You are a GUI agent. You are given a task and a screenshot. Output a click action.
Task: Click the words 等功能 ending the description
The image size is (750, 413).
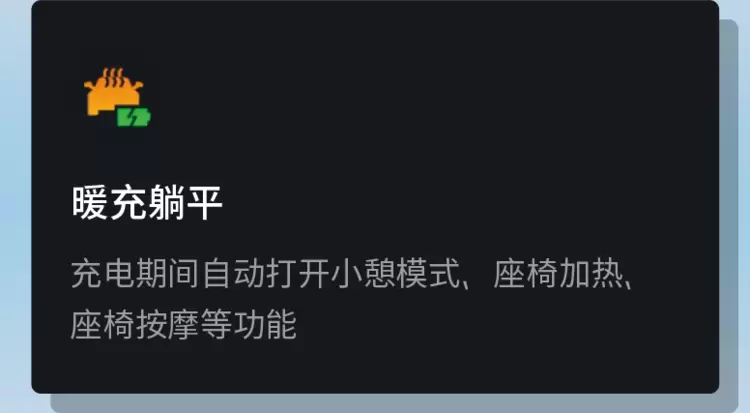tap(249, 324)
